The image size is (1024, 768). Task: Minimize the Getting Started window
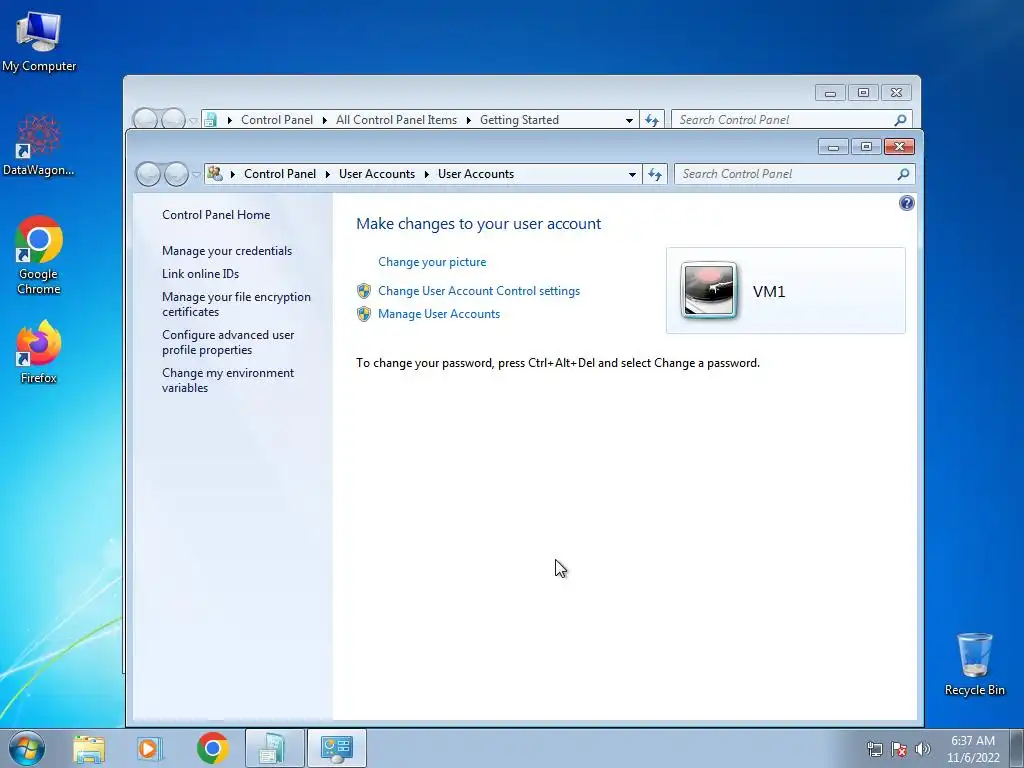click(830, 93)
